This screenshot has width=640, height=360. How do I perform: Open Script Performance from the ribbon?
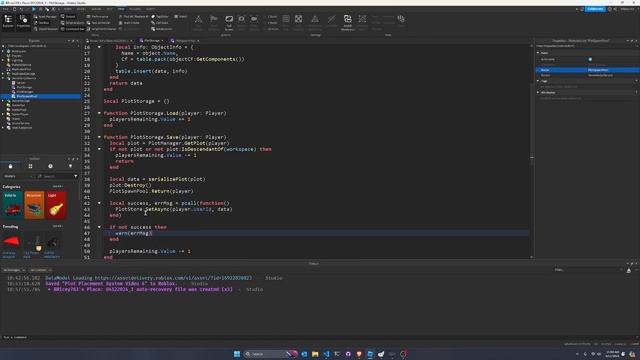[102, 29]
